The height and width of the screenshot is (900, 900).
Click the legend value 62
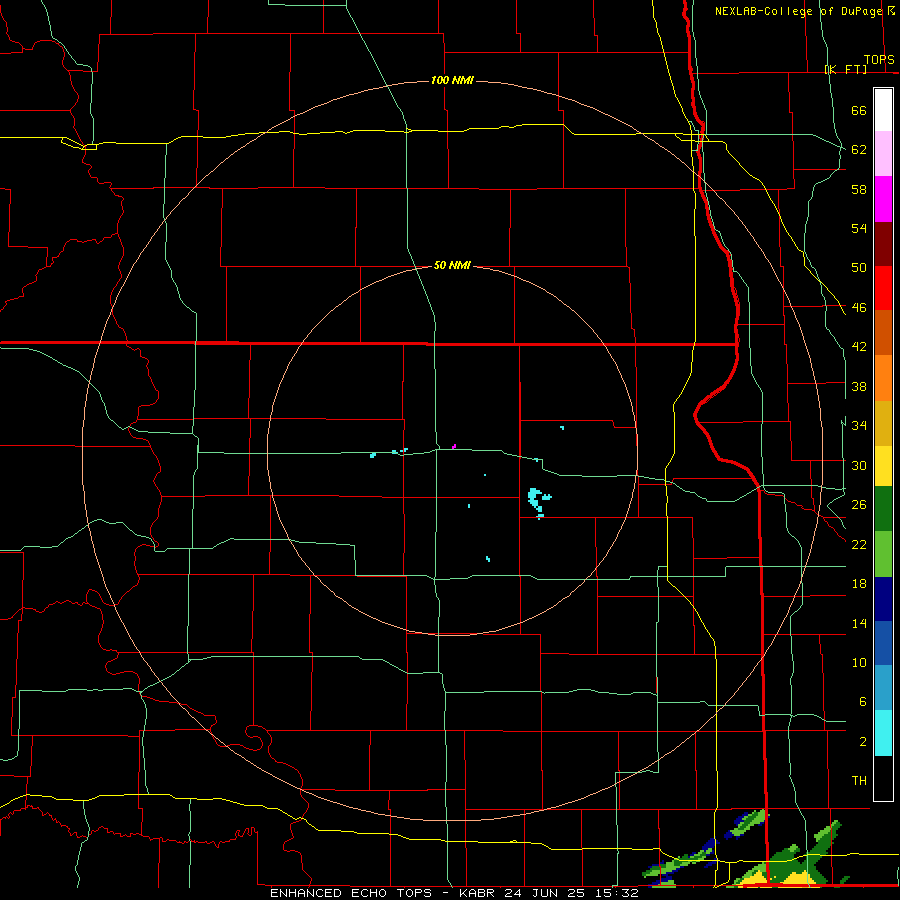click(859, 149)
